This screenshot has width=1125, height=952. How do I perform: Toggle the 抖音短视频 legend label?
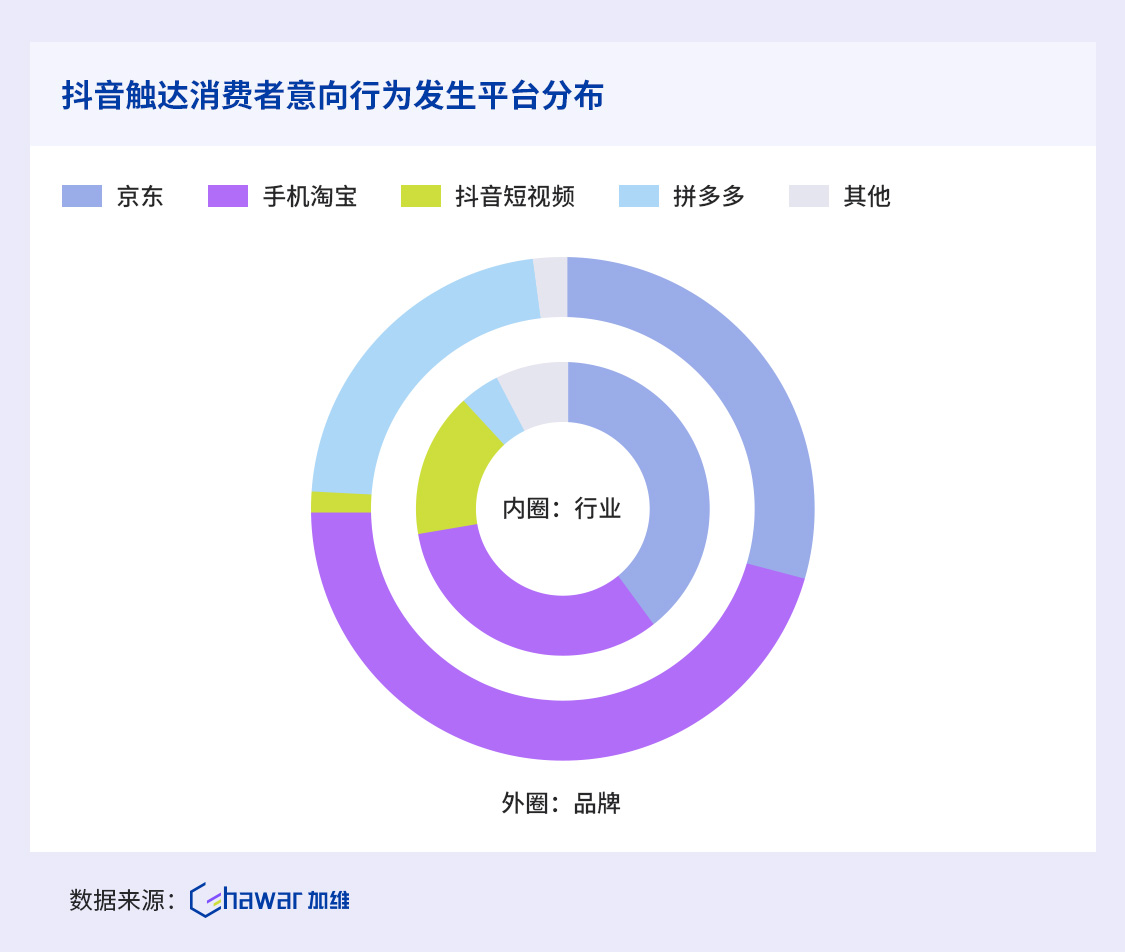coord(515,196)
